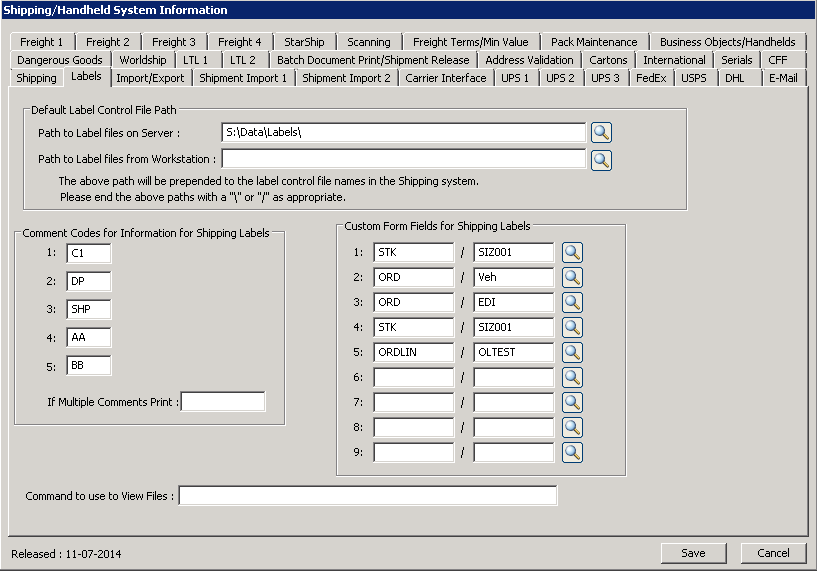Select the FedEx tab
817x571 pixels.
coord(651,78)
